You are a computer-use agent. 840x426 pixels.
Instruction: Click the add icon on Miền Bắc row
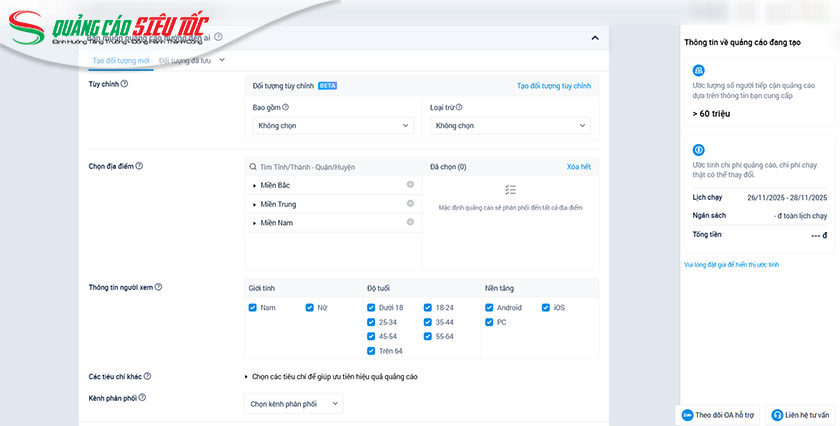410,185
